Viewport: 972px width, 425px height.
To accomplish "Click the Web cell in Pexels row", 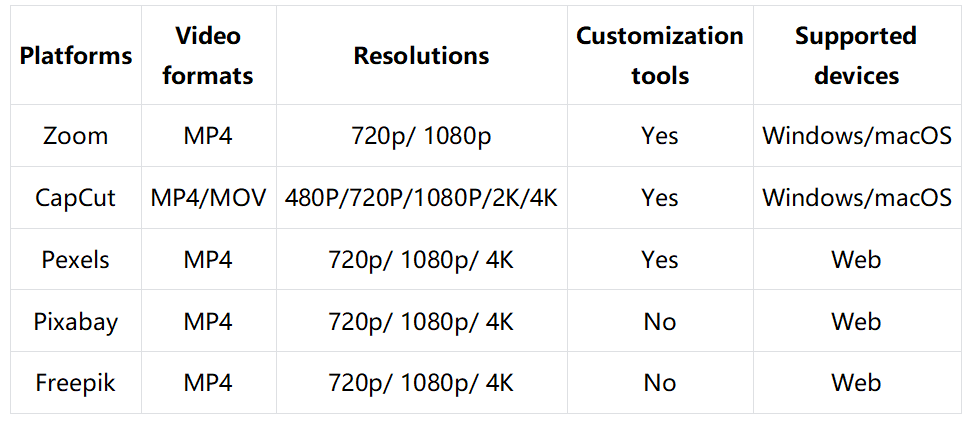I will [856, 259].
